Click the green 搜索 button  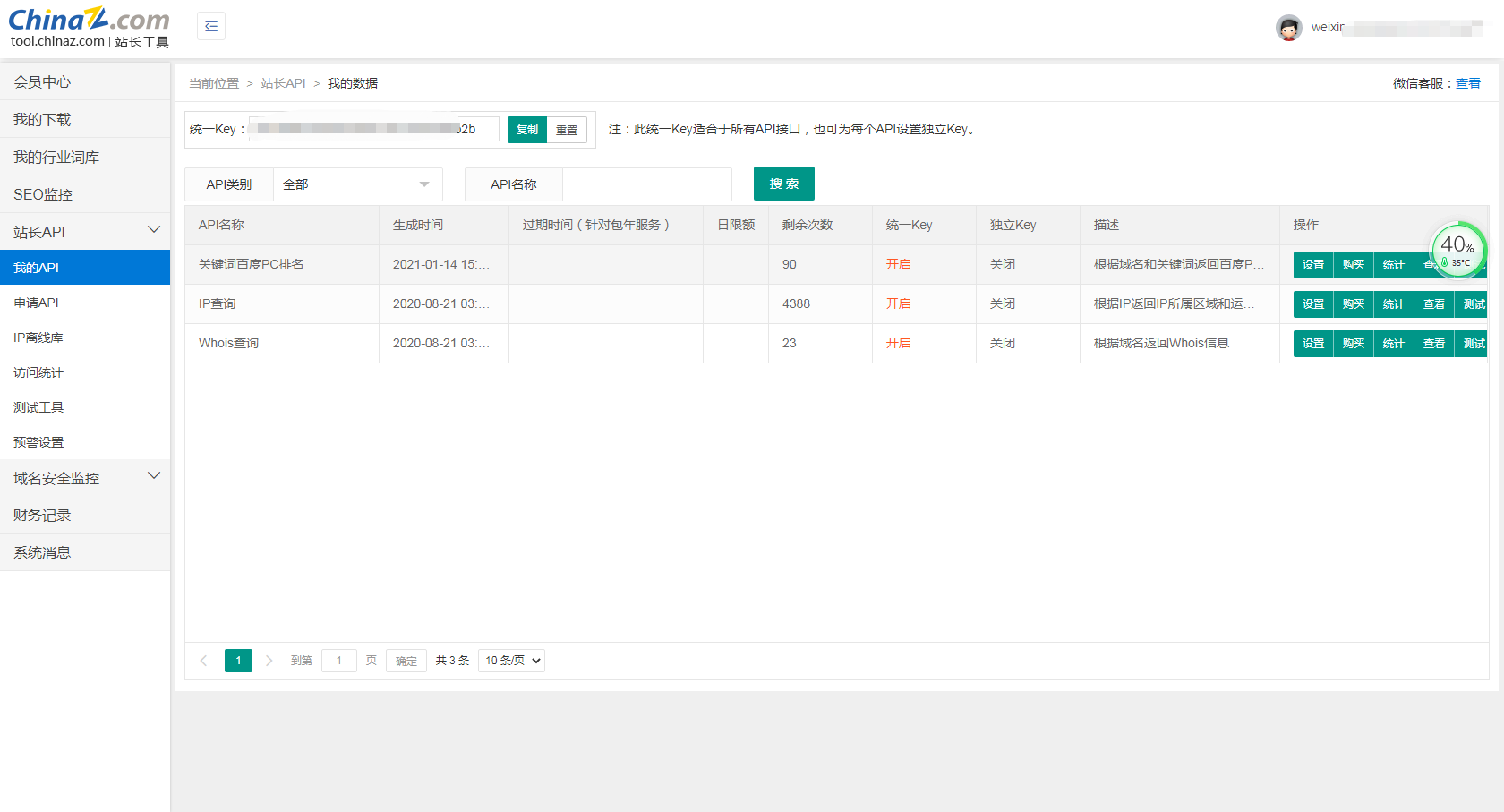(x=783, y=184)
